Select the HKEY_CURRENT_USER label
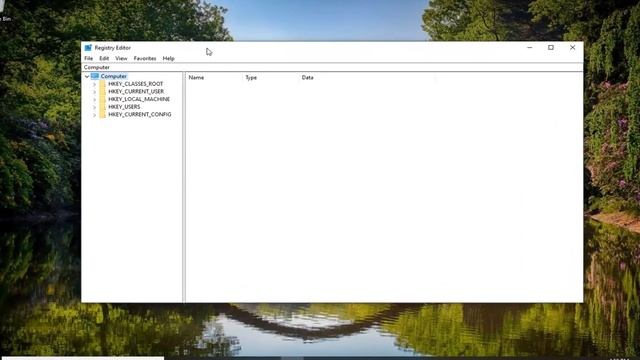The image size is (640, 360). (x=136, y=91)
